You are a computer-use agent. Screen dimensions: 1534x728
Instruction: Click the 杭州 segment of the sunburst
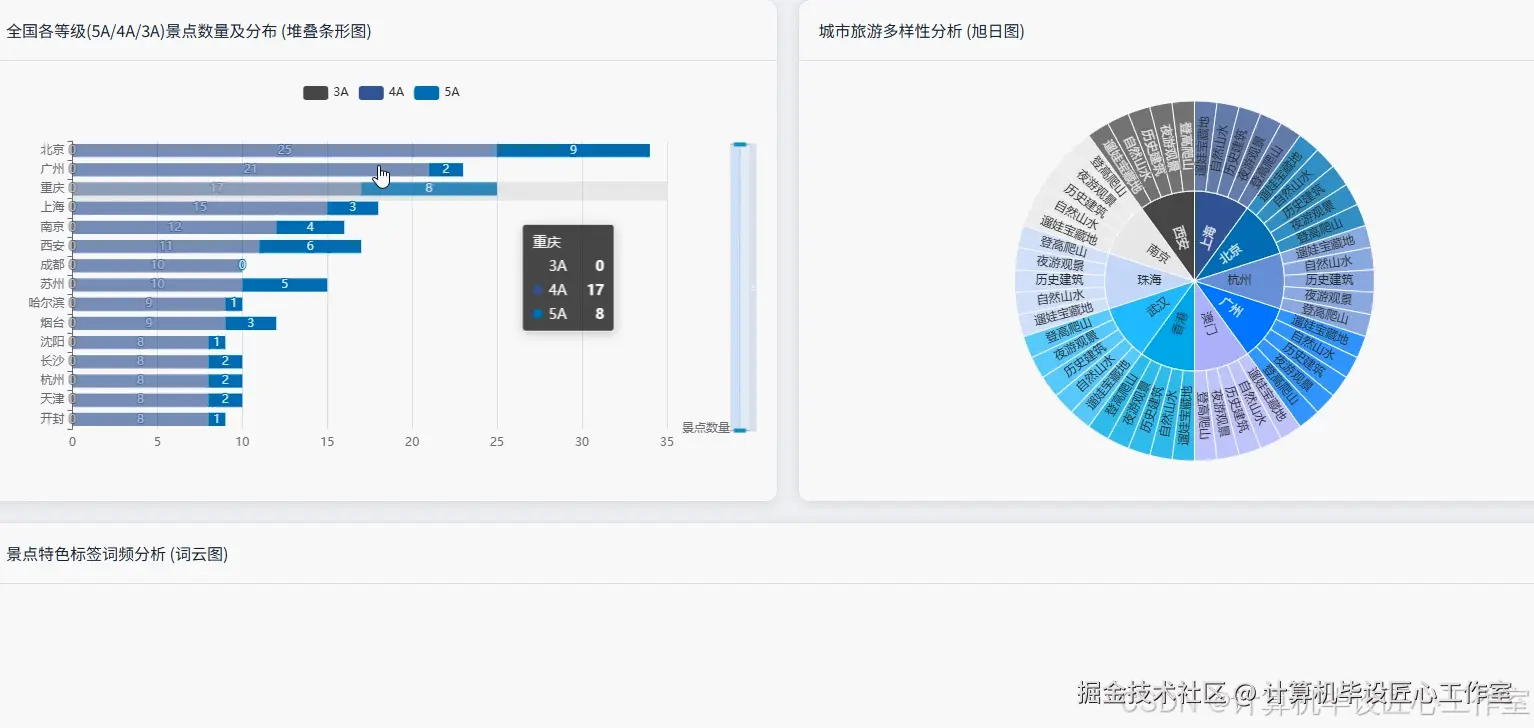(1240, 280)
